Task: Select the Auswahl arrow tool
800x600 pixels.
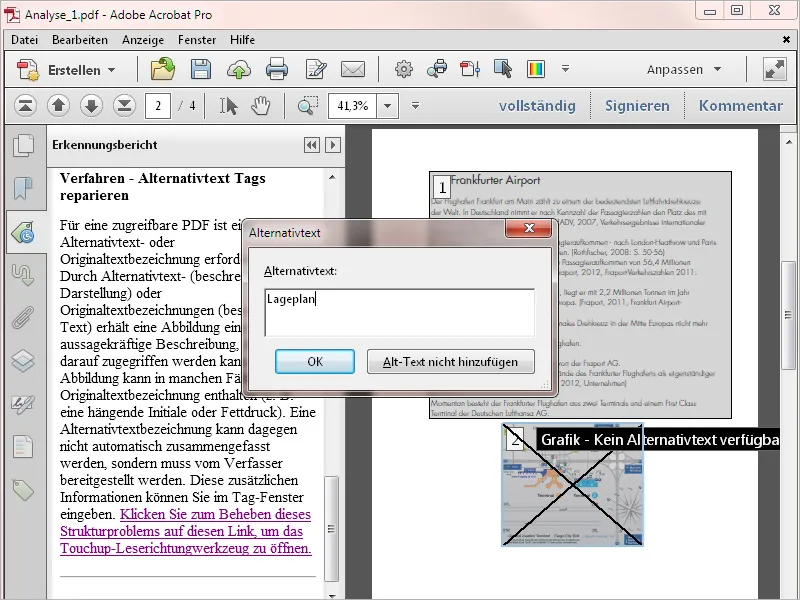Action: coord(228,104)
